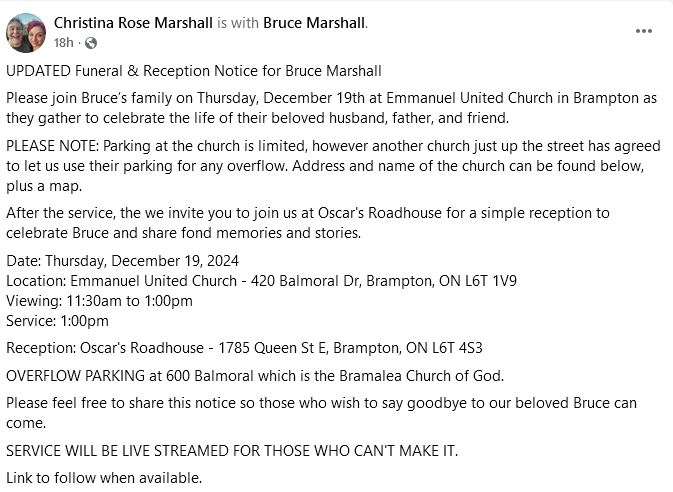Click the 'SERVICE WILL BE LIVE STREAMED' line

(x=232, y=451)
